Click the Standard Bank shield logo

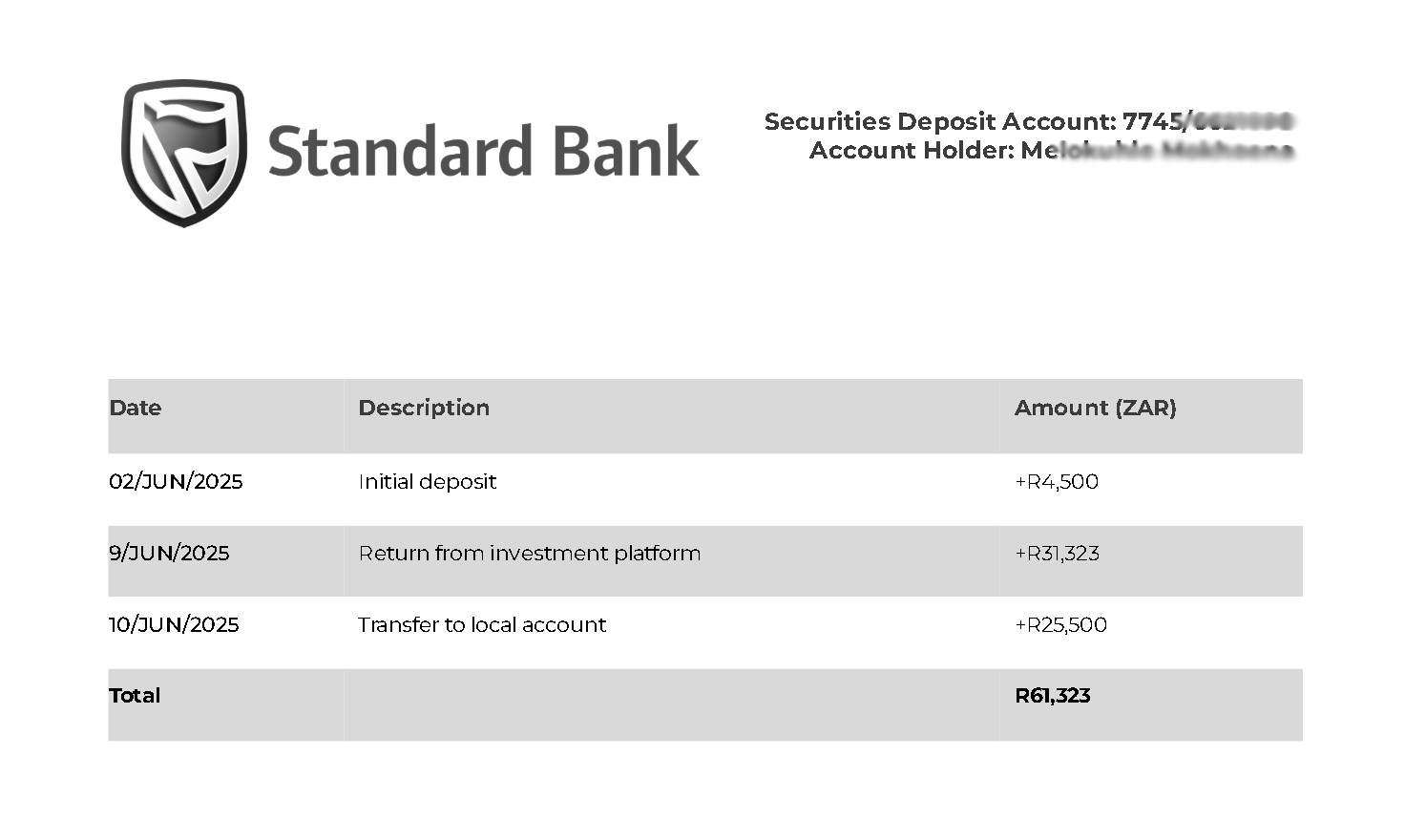pyautogui.click(x=184, y=153)
